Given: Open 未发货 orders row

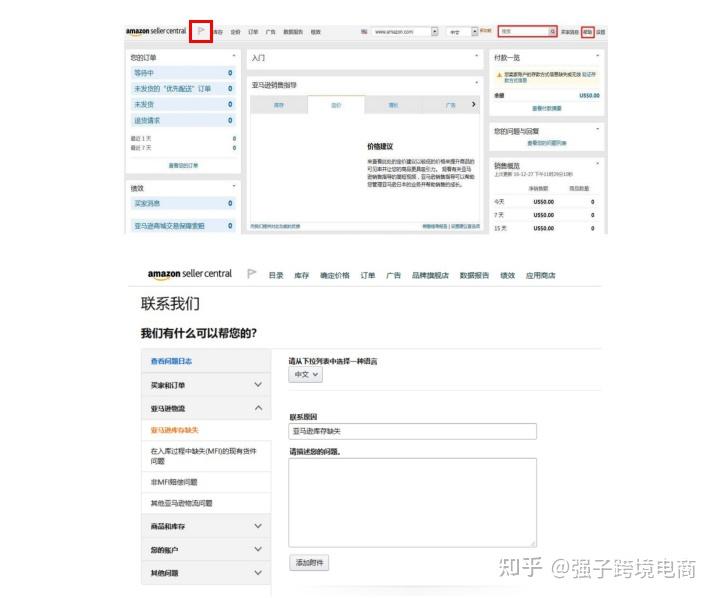Looking at the screenshot, I should tap(183, 104).
